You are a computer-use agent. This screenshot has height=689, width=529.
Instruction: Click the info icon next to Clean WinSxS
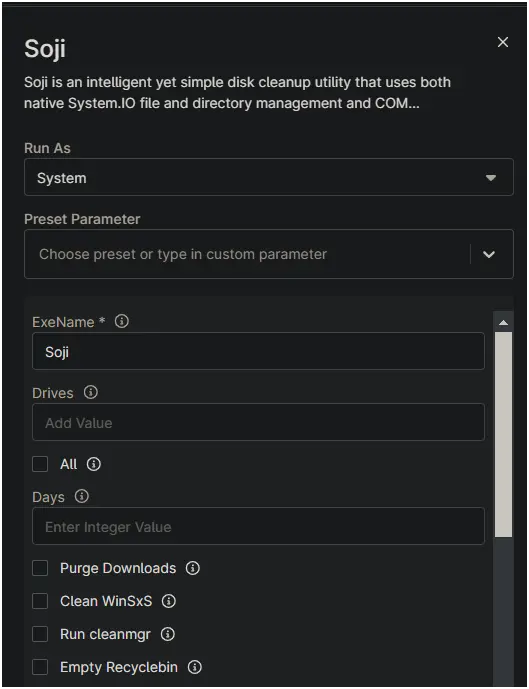coord(169,601)
